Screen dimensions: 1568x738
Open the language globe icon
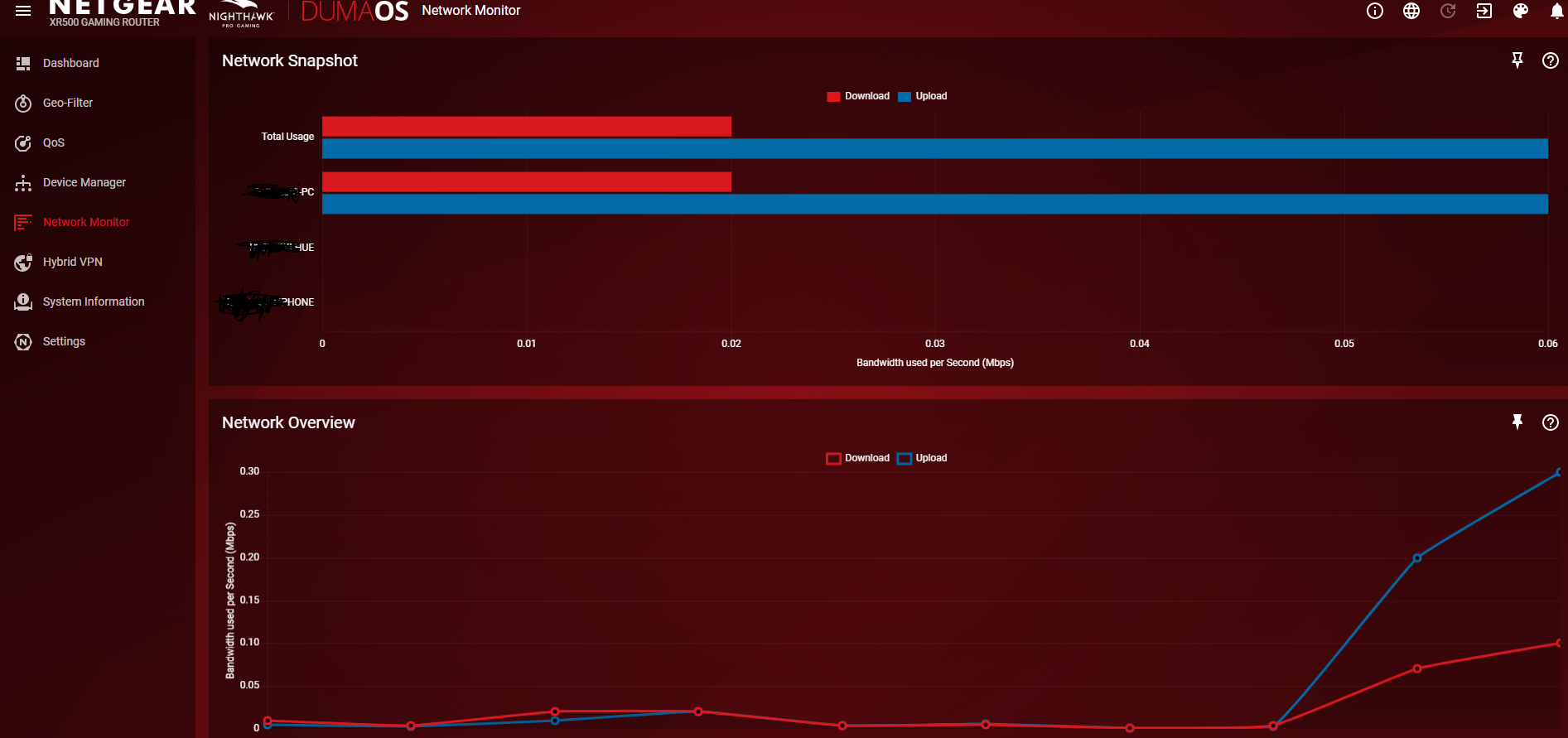coord(1411,11)
